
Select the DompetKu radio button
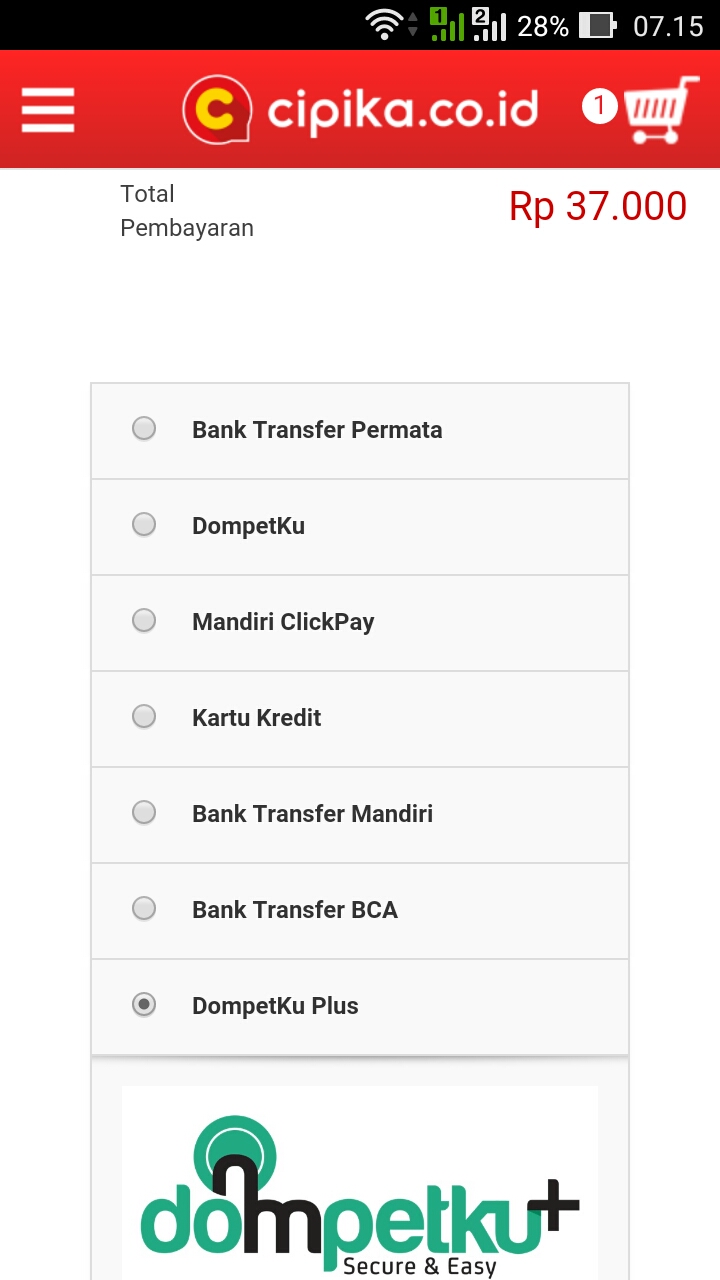(x=144, y=525)
